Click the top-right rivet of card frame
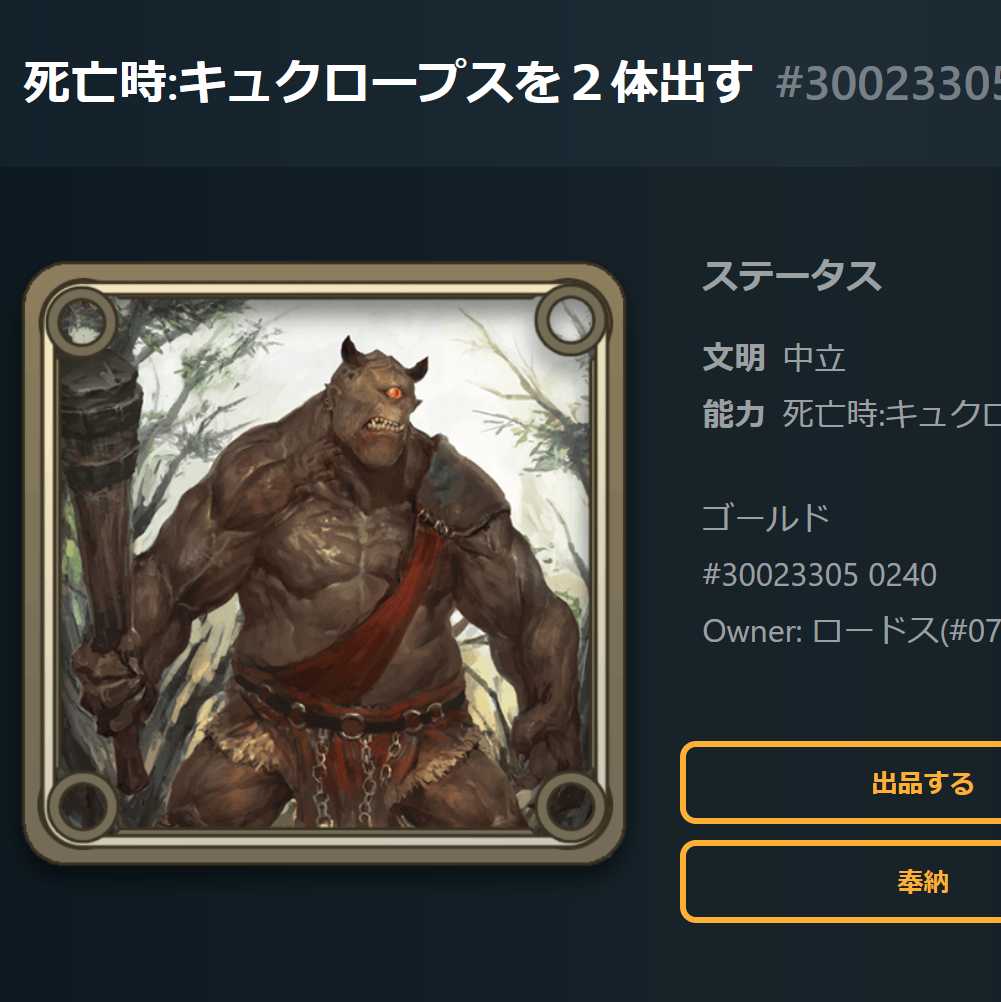Viewport: 1001px width, 1002px height. pyautogui.click(x=570, y=319)
